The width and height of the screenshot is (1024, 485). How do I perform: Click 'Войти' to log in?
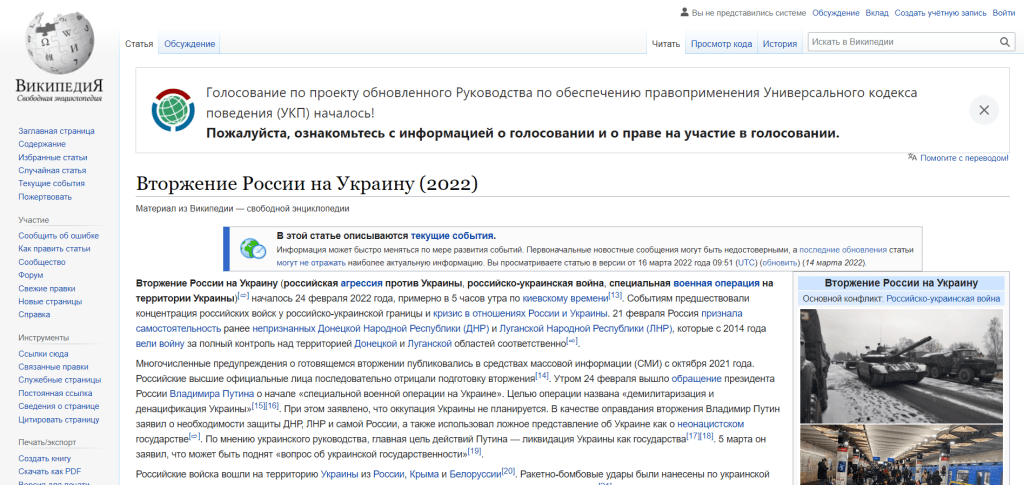pos(1004,13)
